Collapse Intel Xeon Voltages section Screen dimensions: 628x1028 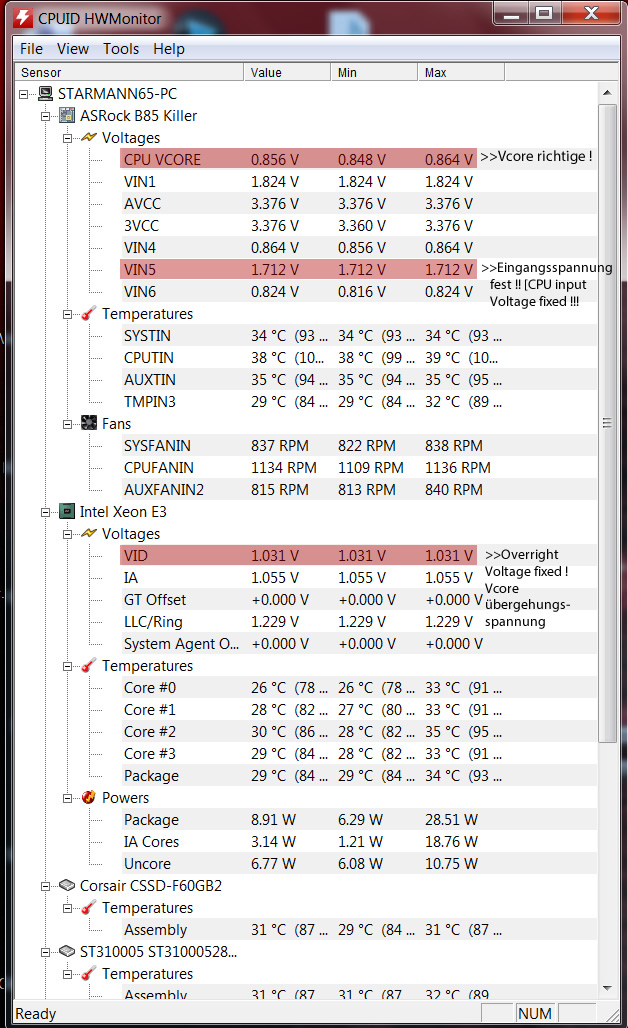click(x=67, y=534)
